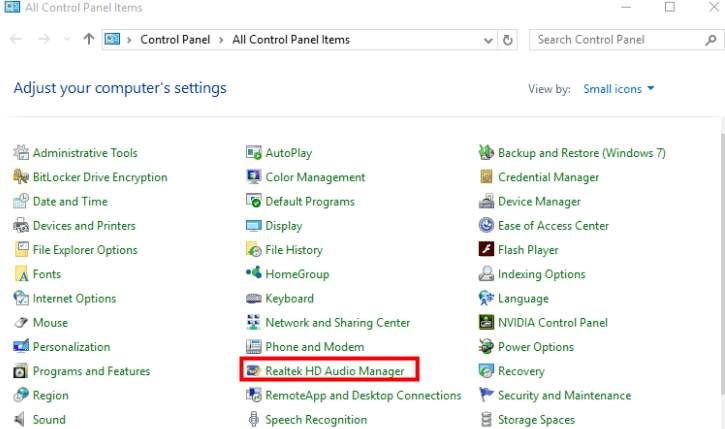The height and width of the screenshot is (429, 725).
Task: Click the Realtek HD Audio Manager icon
Action: pyautogui.click(x=254, y=371)
